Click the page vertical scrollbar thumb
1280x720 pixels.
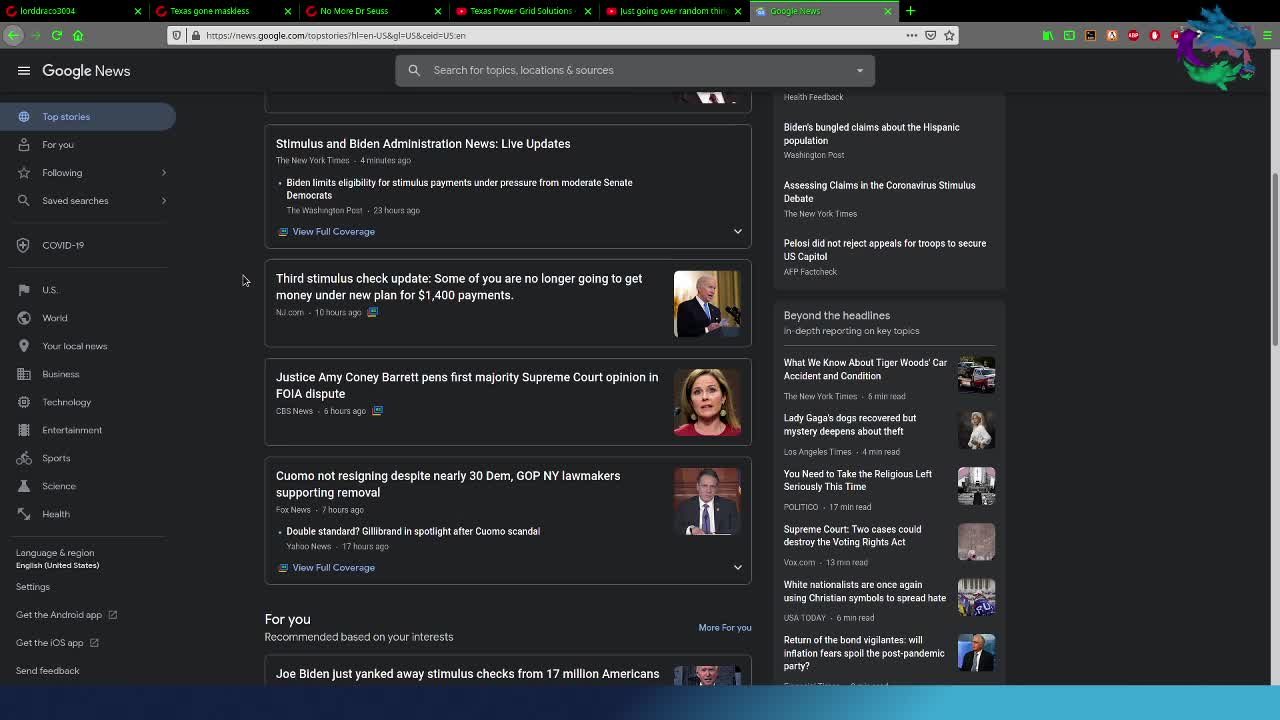pos(1274,260)
